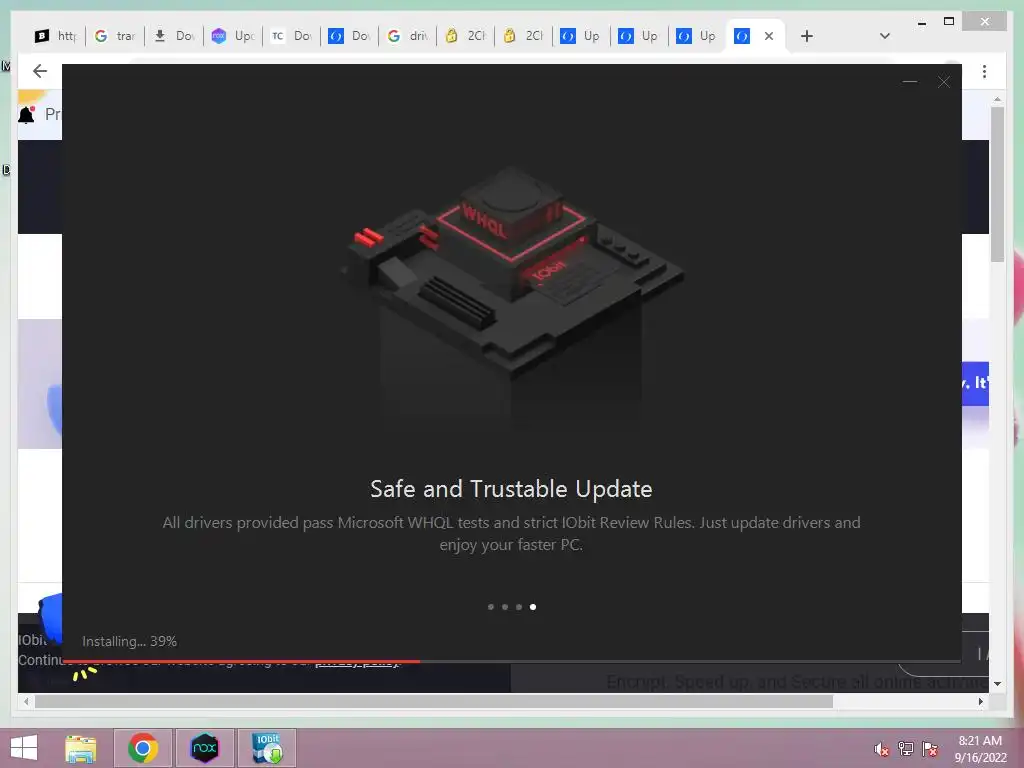Open the IObit installer taskbar icon
The image size is (1024, 768).
tap(267, 748)
